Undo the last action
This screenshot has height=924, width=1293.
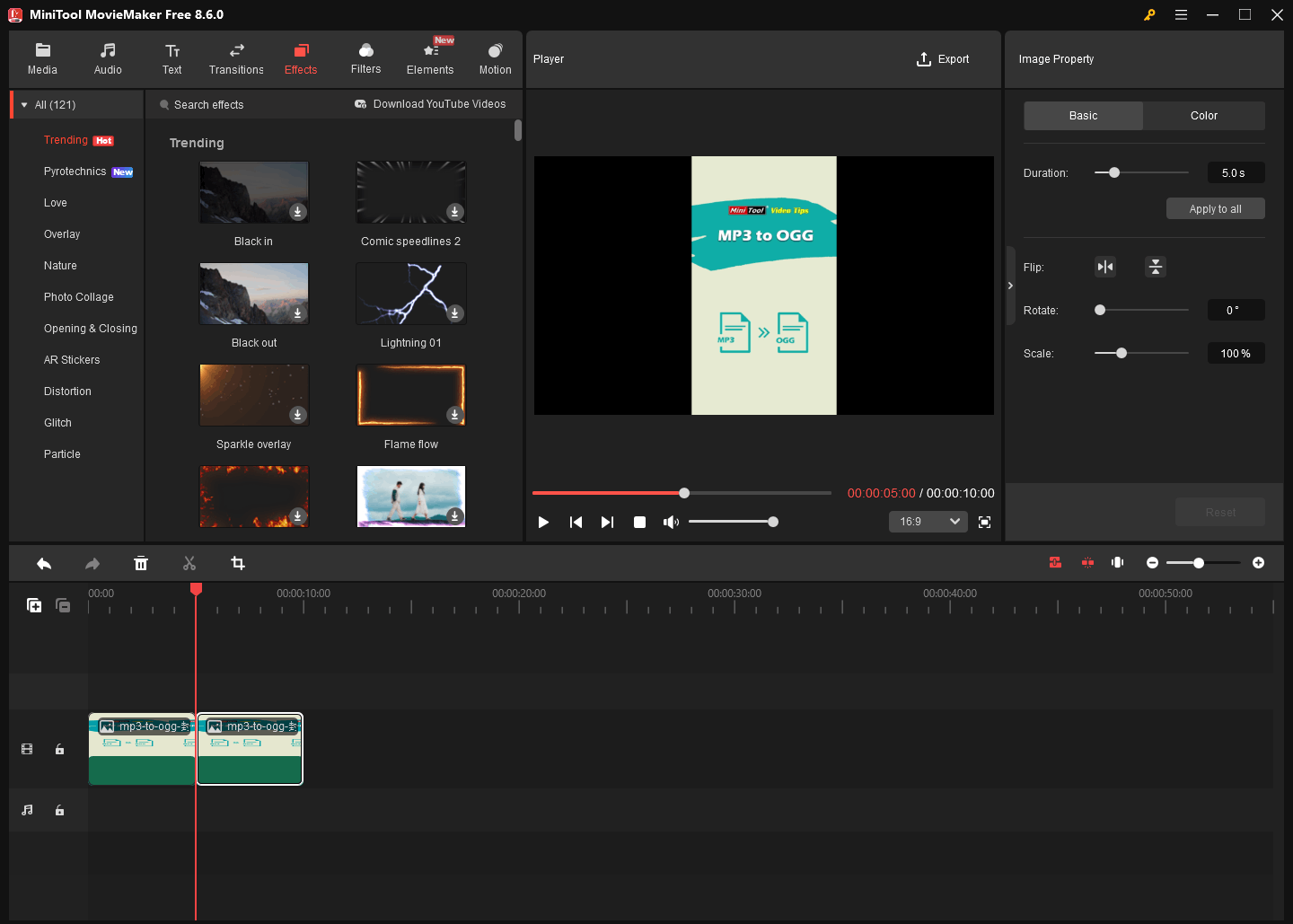click(x=44, y=563)
